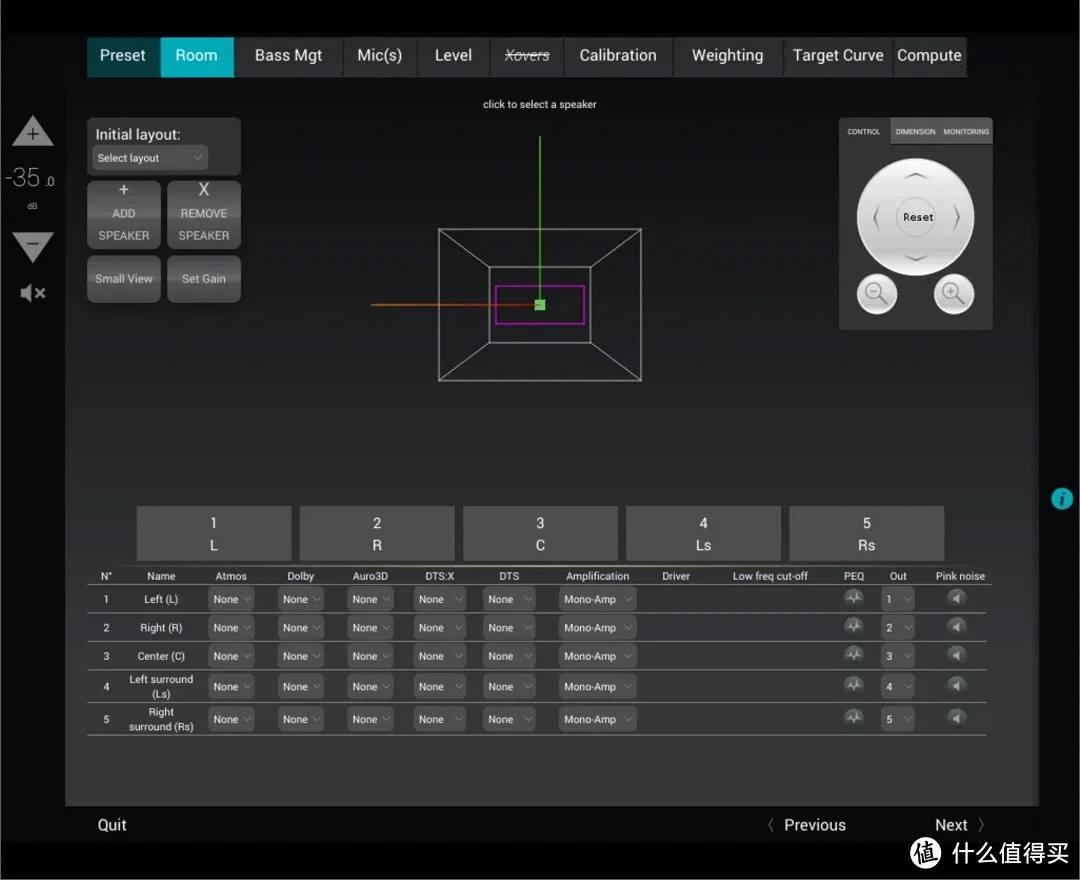Switch panel to MONITORING tab
The height and width of the screenshot is (880, 1080).
(x=966, y=132)
